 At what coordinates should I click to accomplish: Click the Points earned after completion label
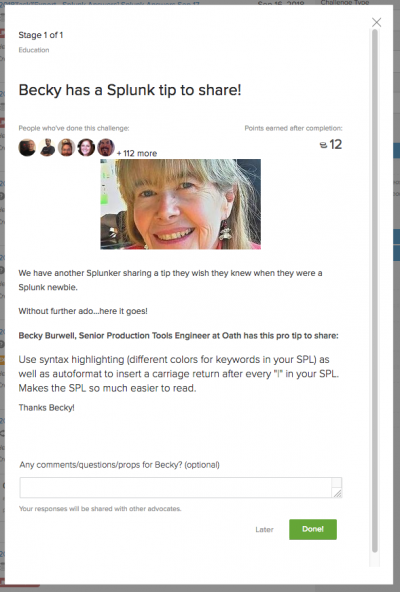tap(293, 128)
